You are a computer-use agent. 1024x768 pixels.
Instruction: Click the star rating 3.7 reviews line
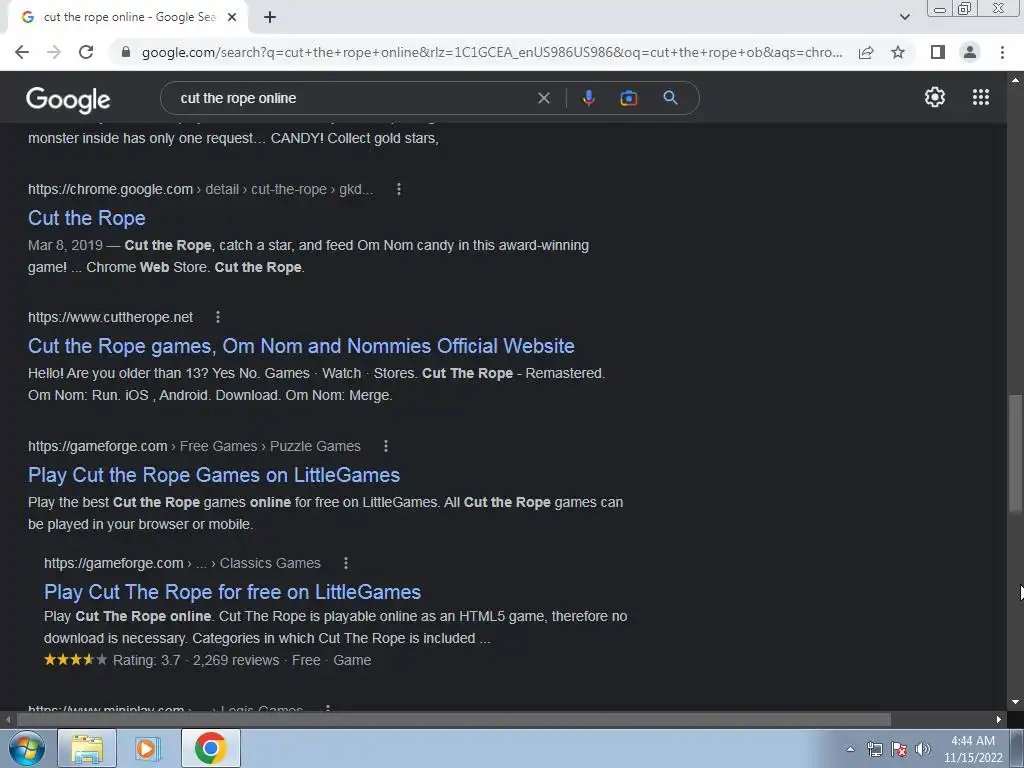click(208, 660)
